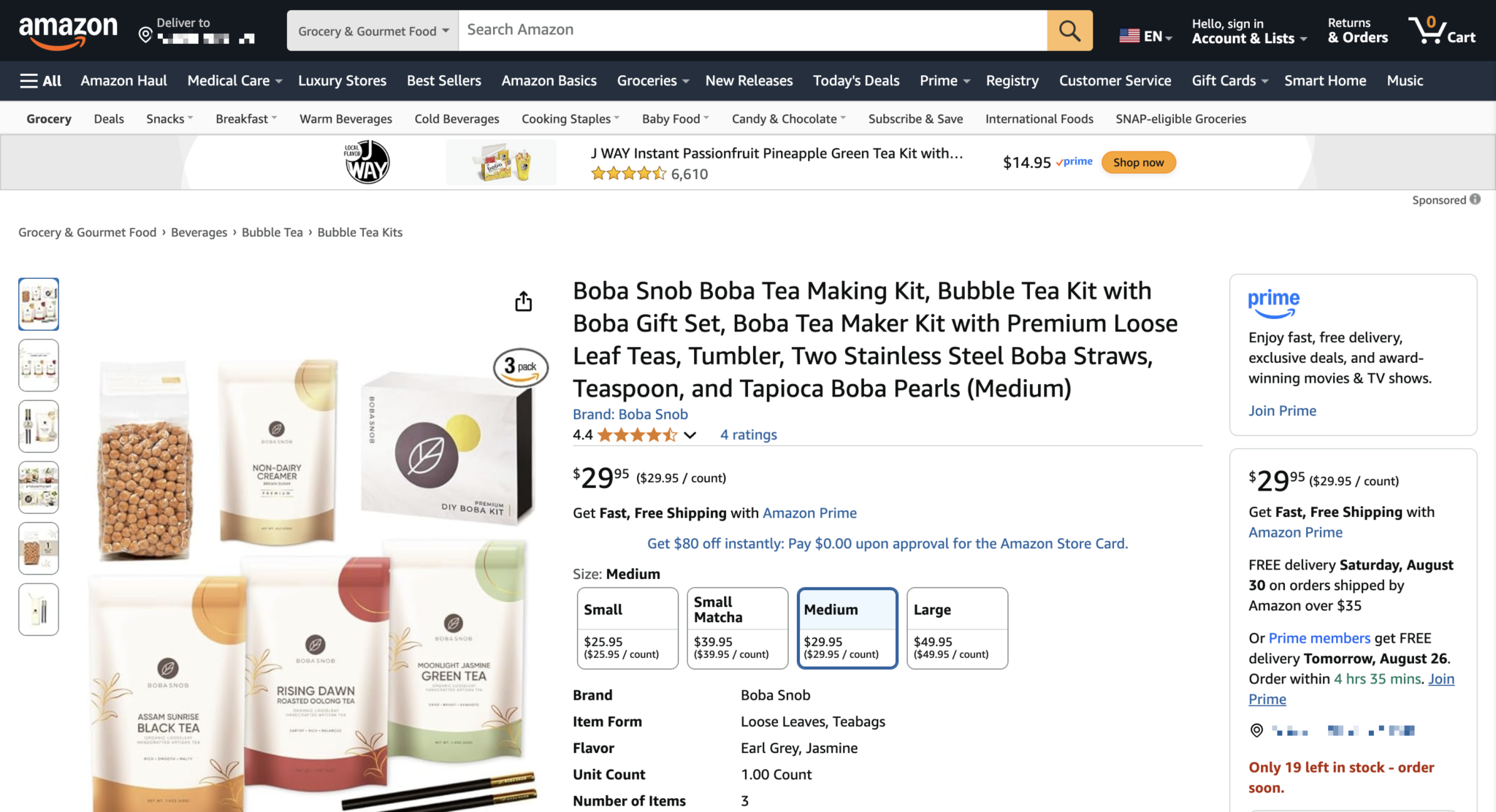Select the Small size option
The image size is (1496, 812).
[627, 627]
